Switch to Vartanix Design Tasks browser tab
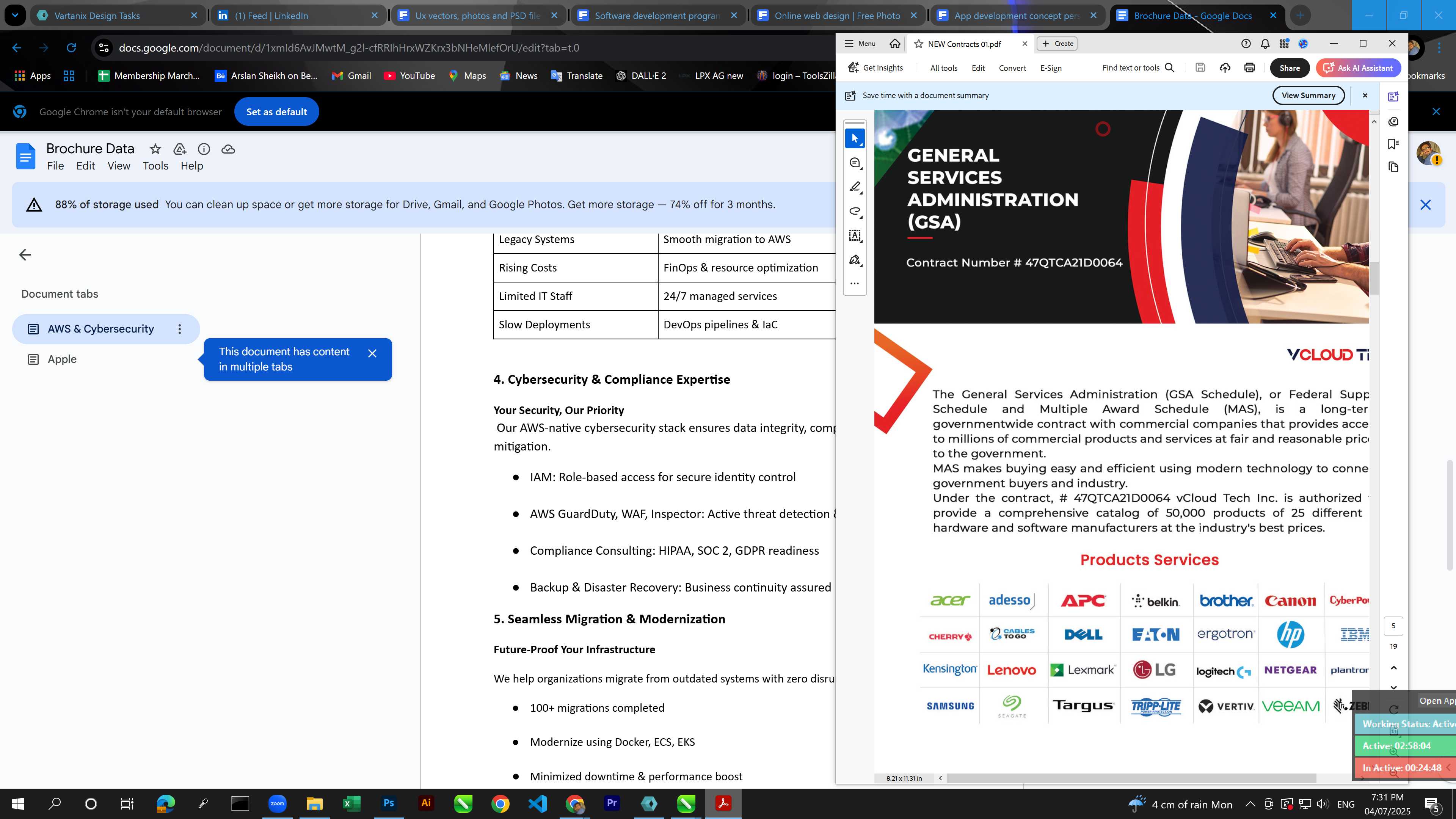 (x=118, y=15)
